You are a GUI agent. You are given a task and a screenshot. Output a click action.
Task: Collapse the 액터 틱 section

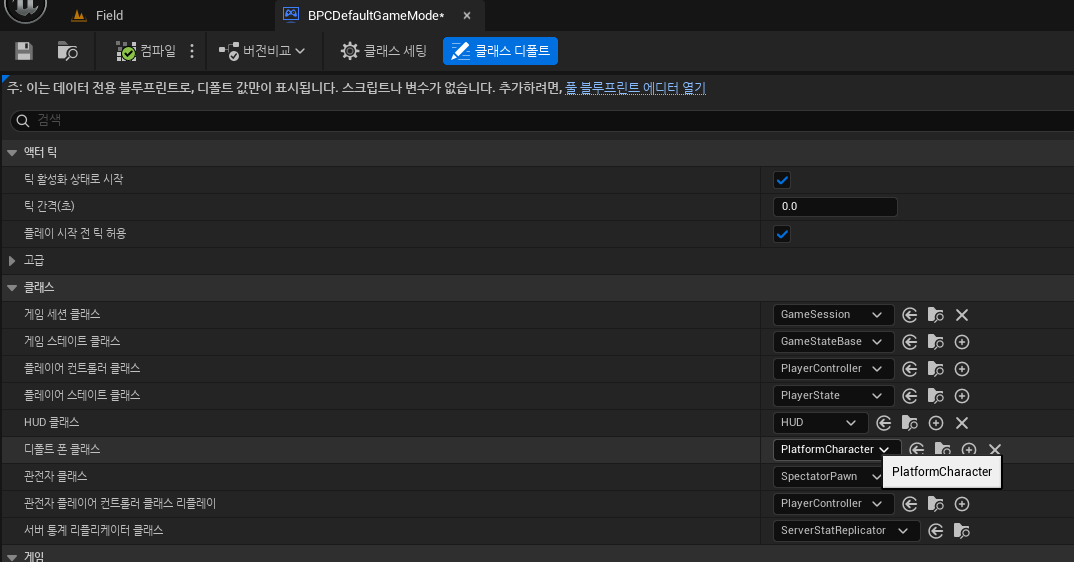click(12, 152)
